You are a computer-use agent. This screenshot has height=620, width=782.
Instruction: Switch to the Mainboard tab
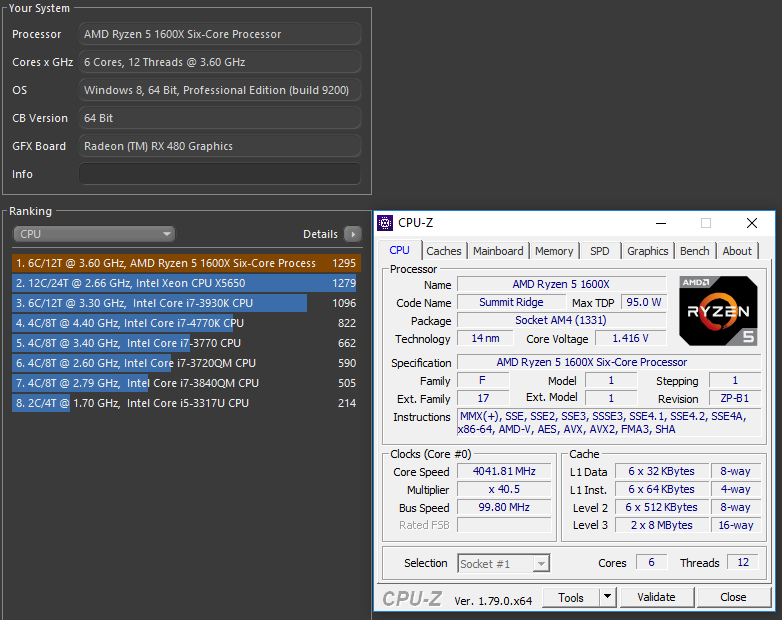[498, 251]
